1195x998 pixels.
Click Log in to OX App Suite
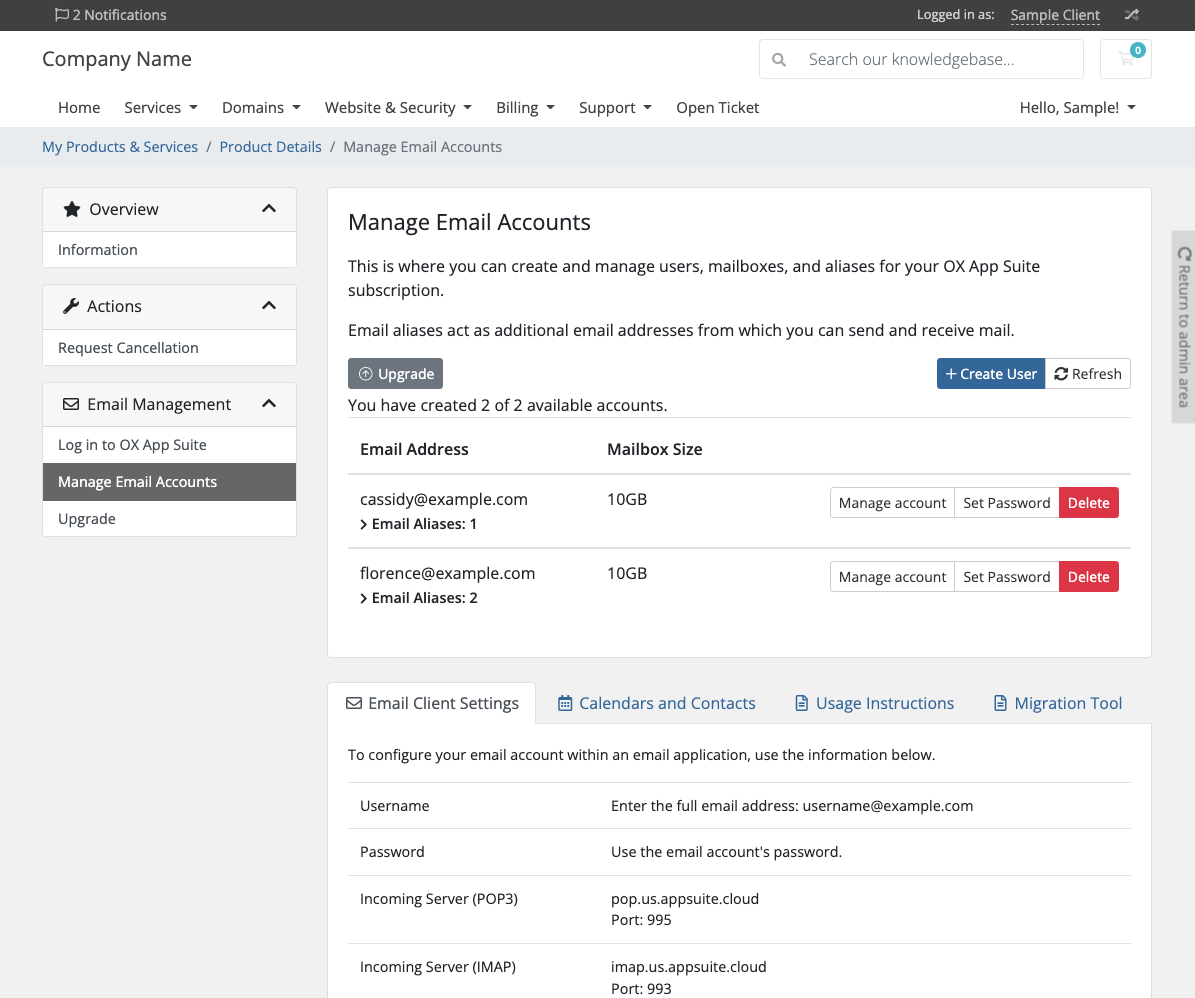coord(169,445)
